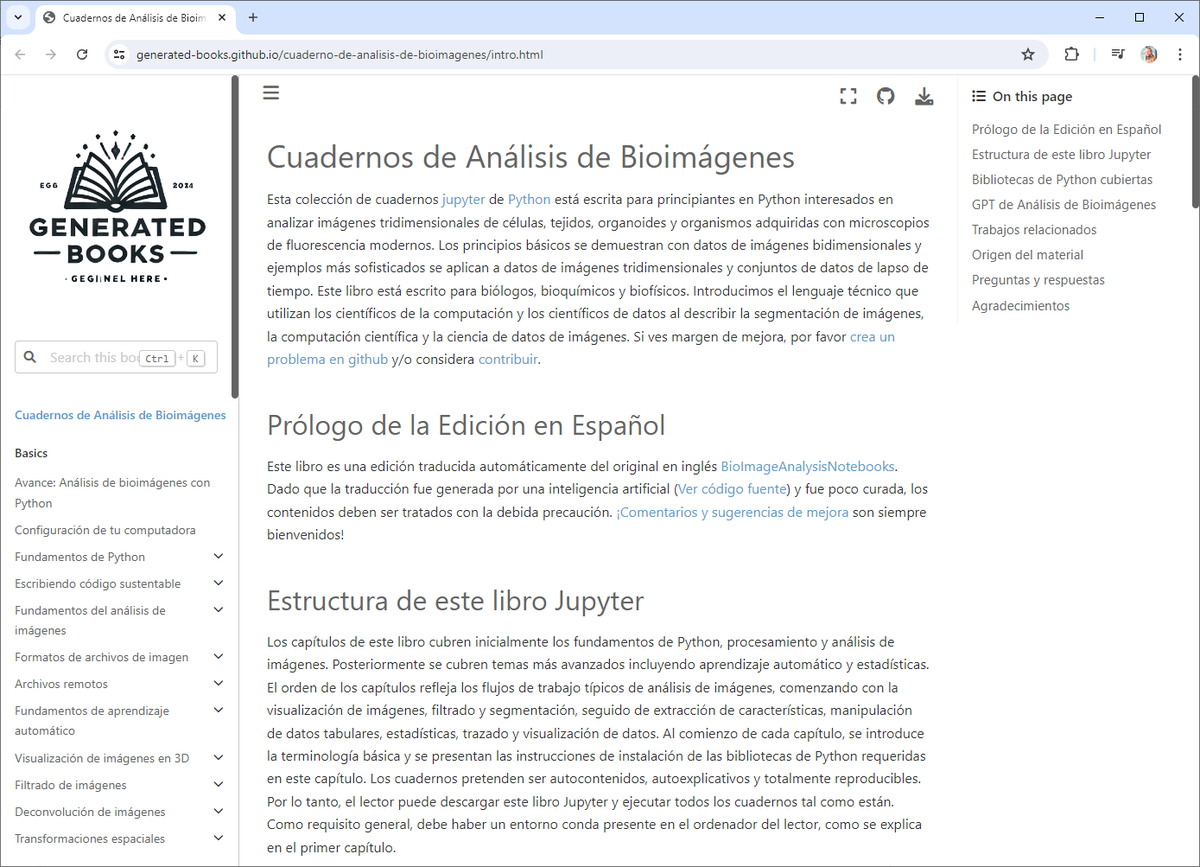Expand Deconvolución de imágenes section
Screen dimensions: 1200x867
point(219,812)
